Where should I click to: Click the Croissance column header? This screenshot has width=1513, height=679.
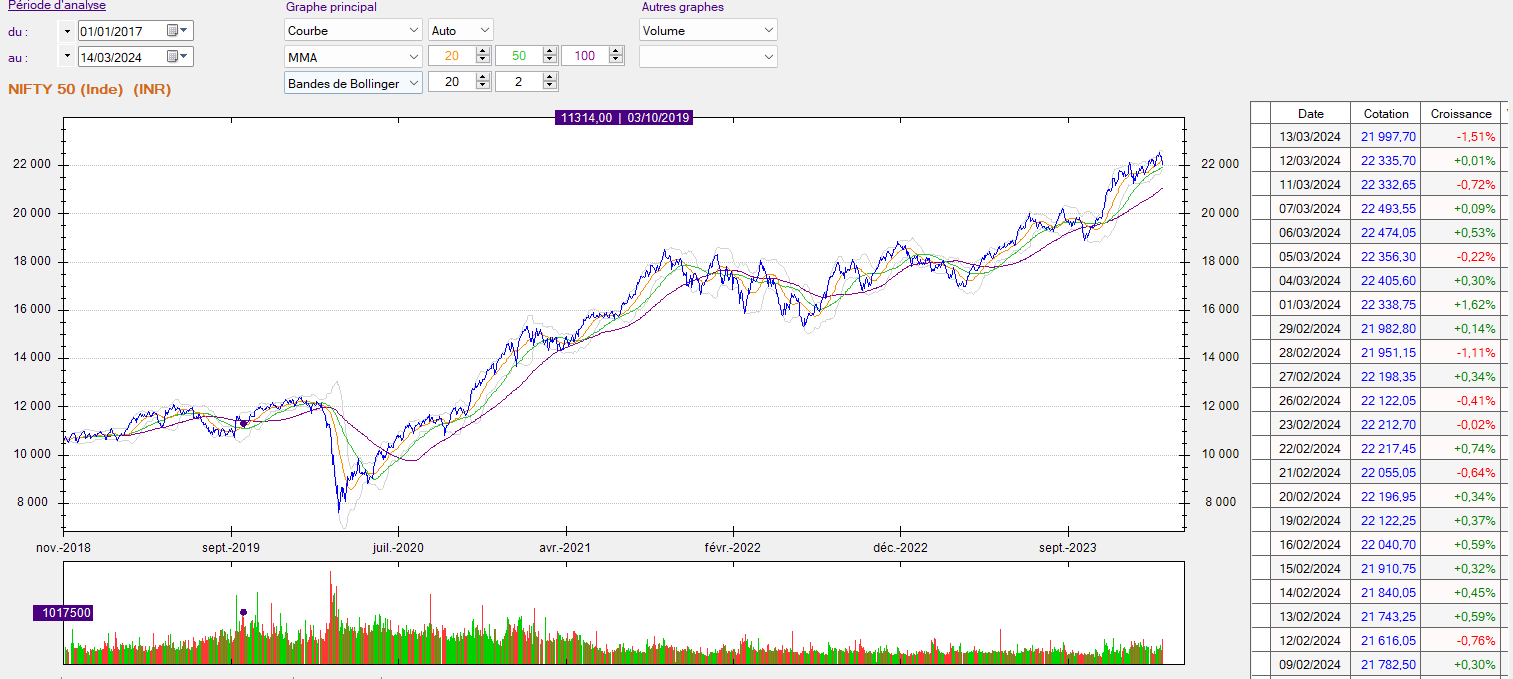click(1460, 114)
